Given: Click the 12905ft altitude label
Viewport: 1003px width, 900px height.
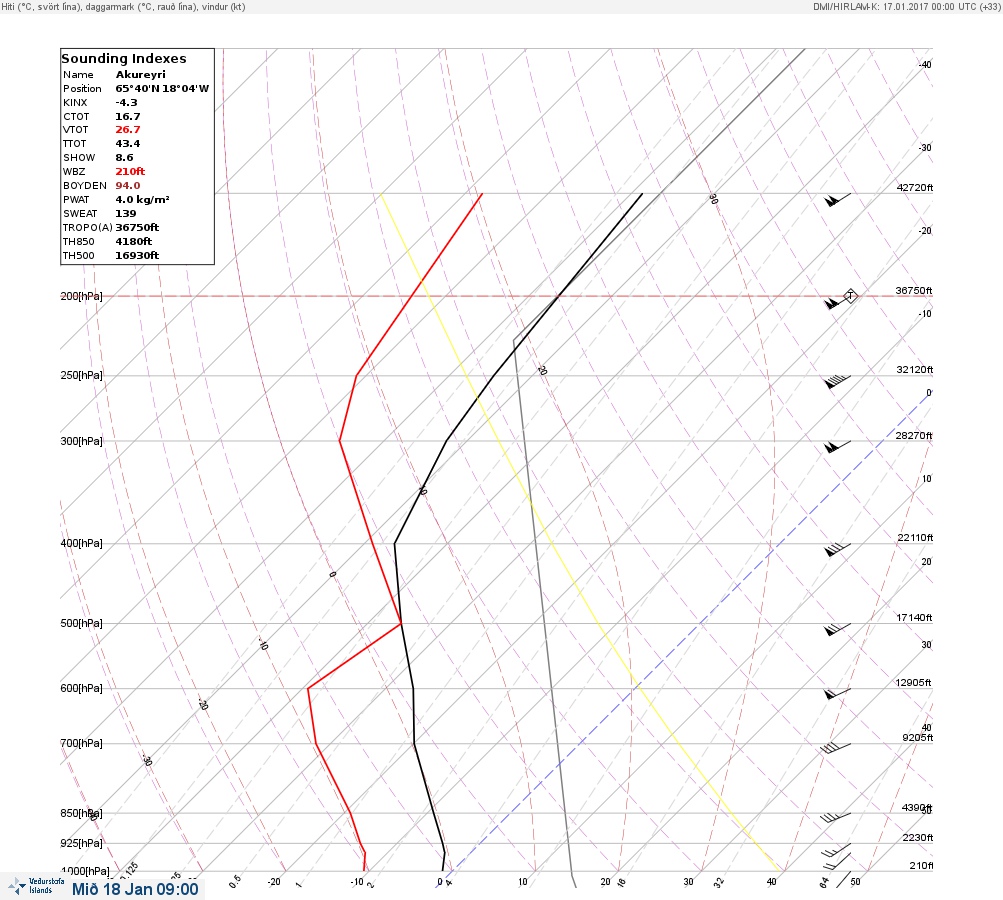Looking at the screenshot, I should click(x=913, y=683).
